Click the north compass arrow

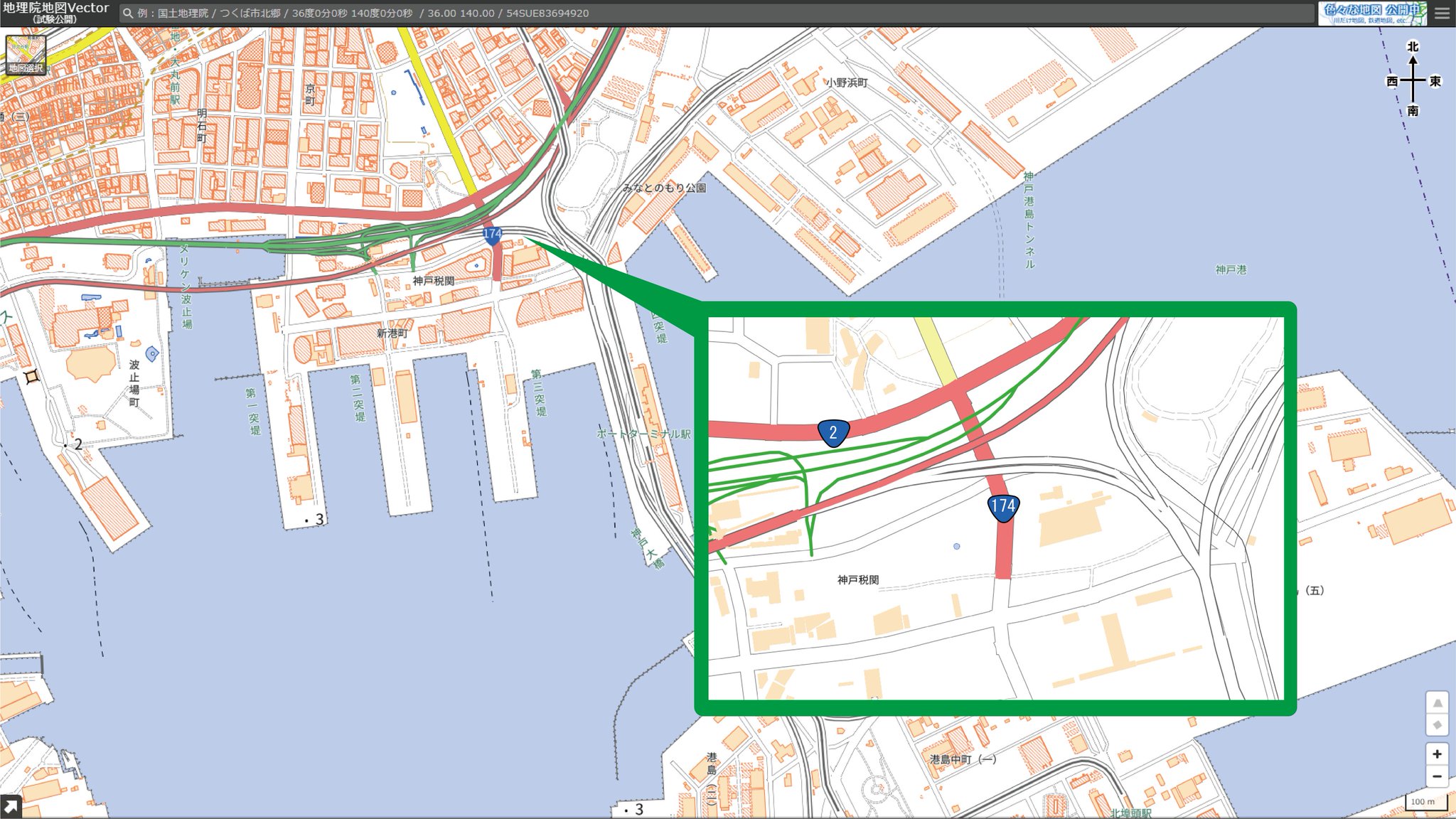[1413, 79]
